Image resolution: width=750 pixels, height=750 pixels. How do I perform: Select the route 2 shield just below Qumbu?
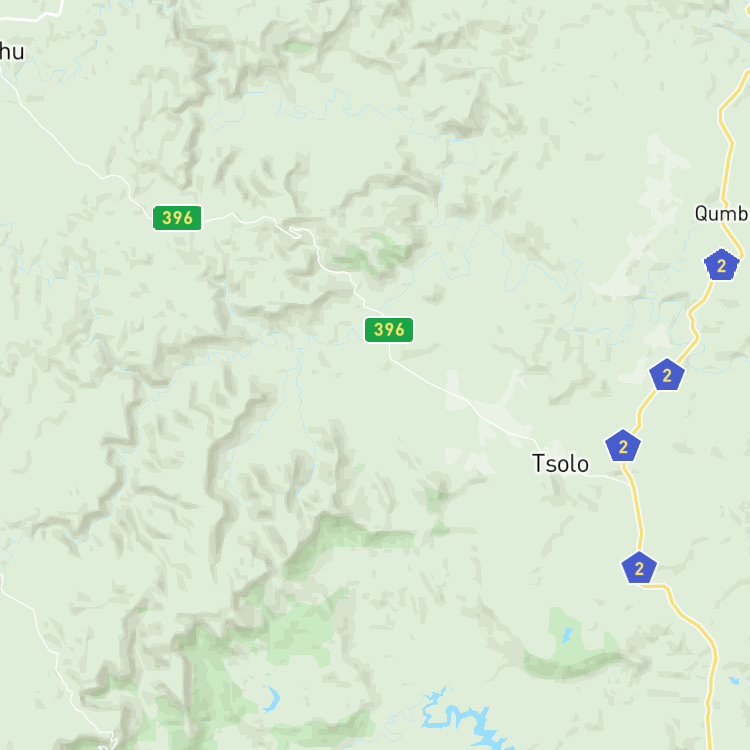tap(721, 265)
